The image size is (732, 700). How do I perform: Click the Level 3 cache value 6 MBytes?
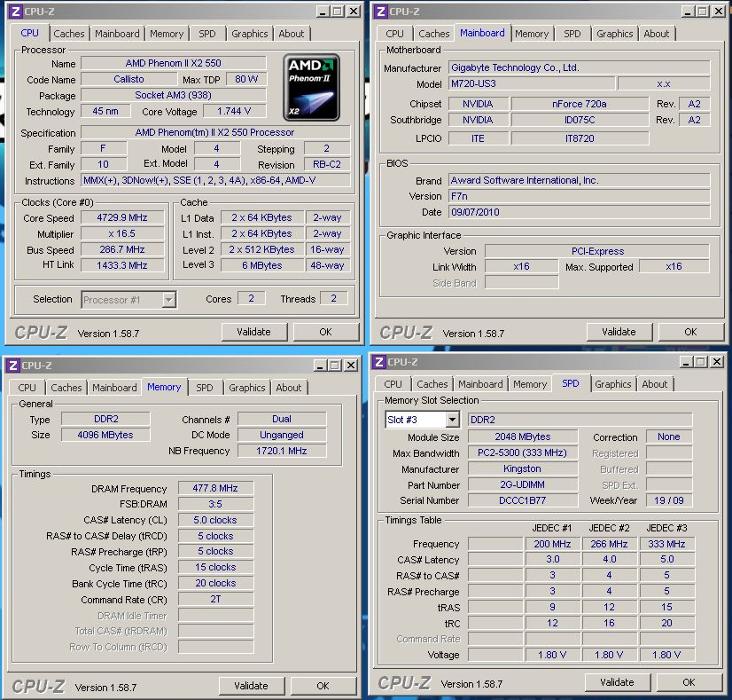[262, 266]
